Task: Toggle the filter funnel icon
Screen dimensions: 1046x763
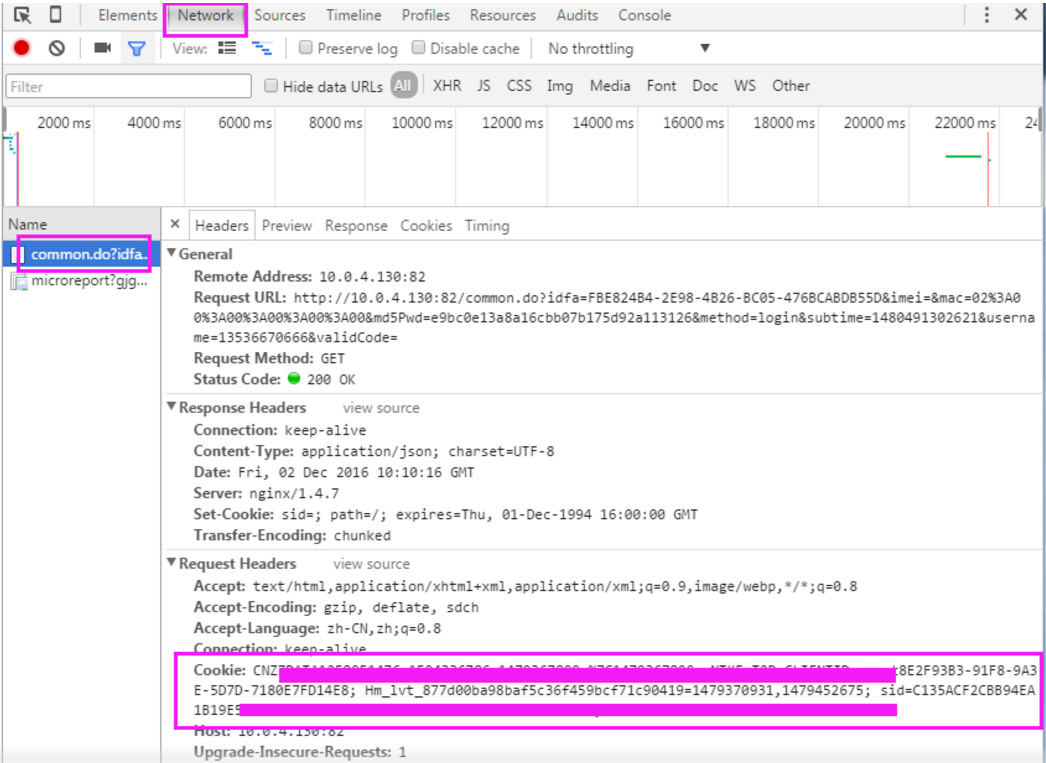Action: 137,48
